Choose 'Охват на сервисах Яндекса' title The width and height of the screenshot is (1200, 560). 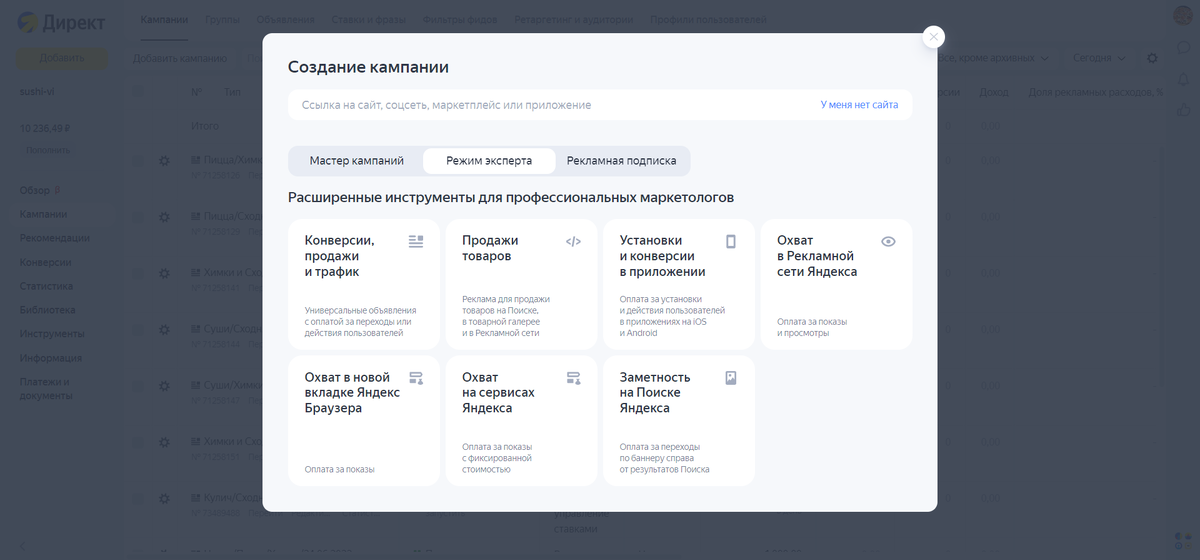pyautogui.click(x=498, y=392)
